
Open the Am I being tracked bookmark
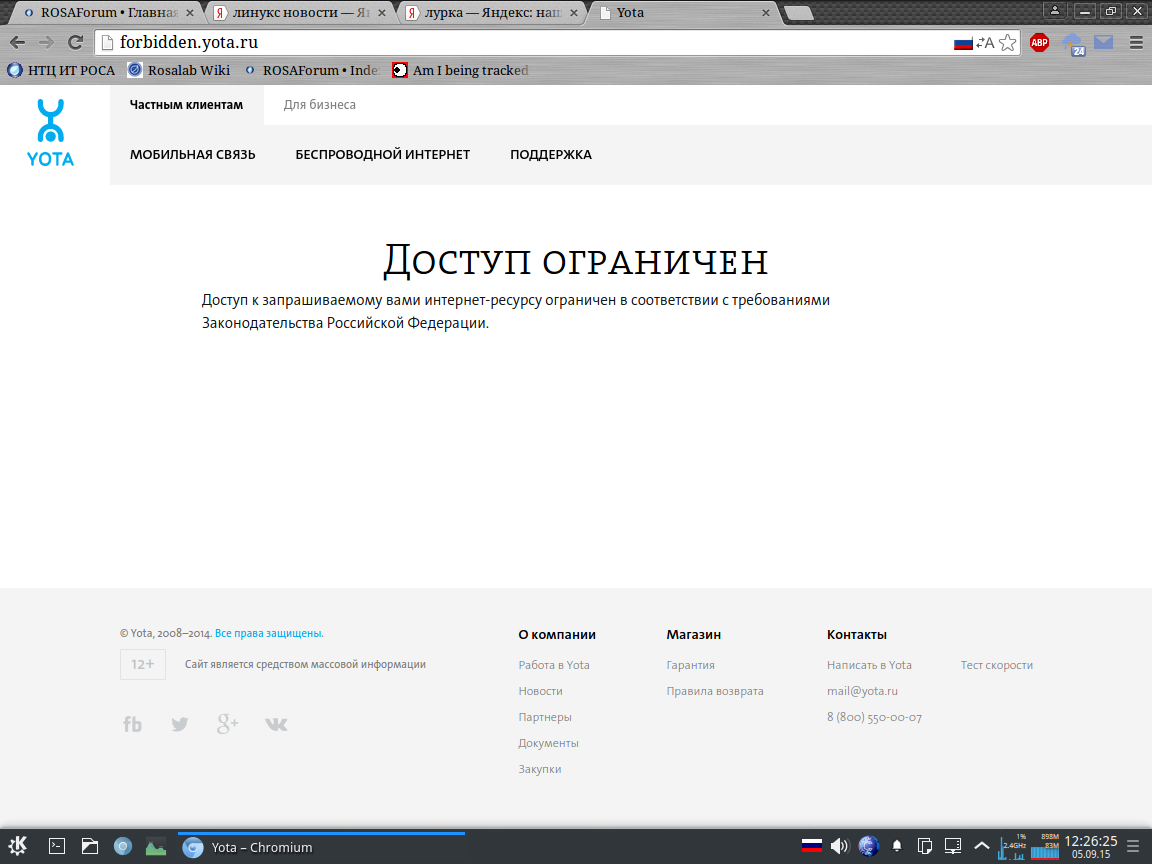click(x=461, y=71)
